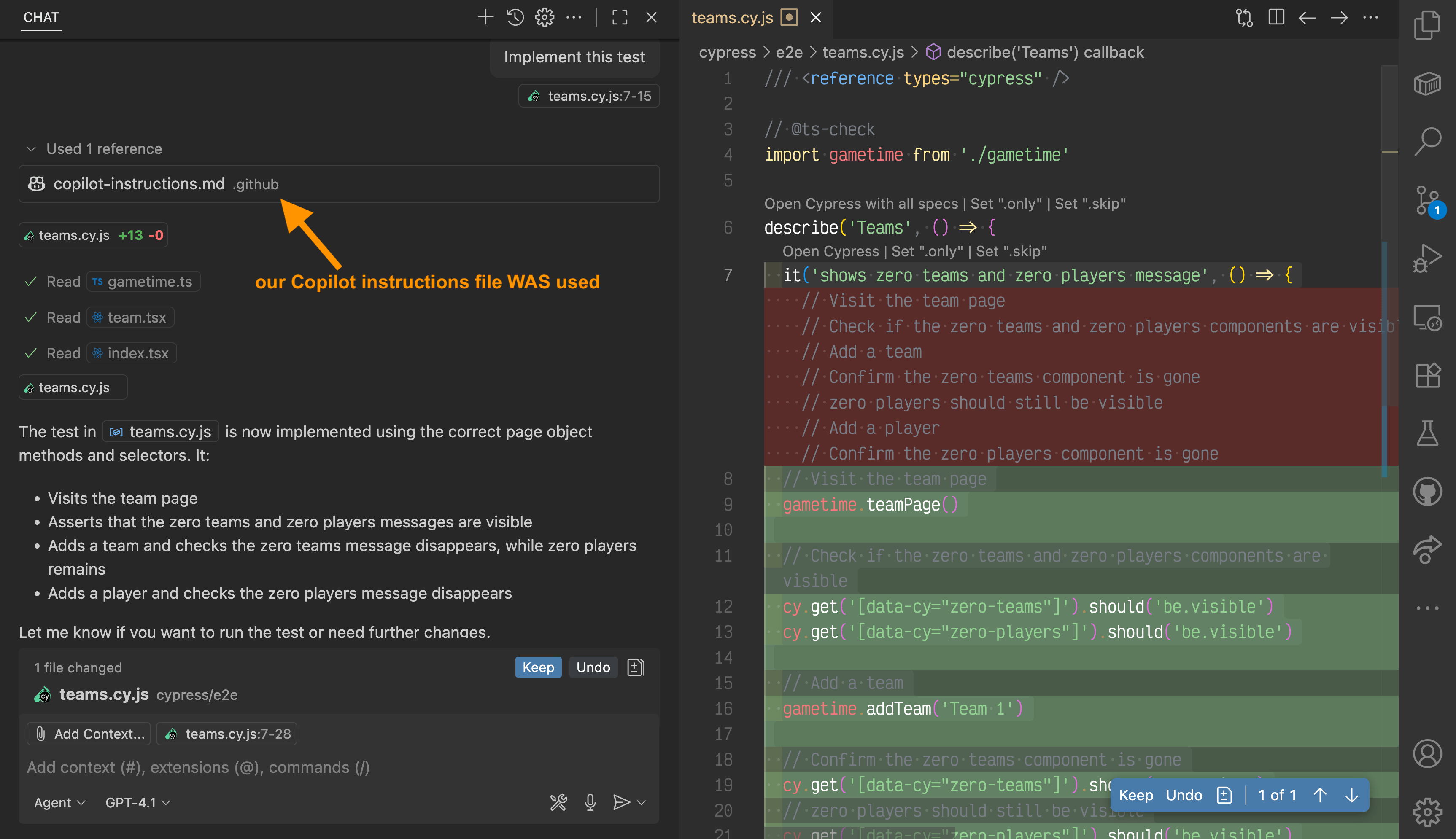Open send options dropdown arrow
Image resolution: width=1456 pixels, height=839 pixels.
coord(642,802)
